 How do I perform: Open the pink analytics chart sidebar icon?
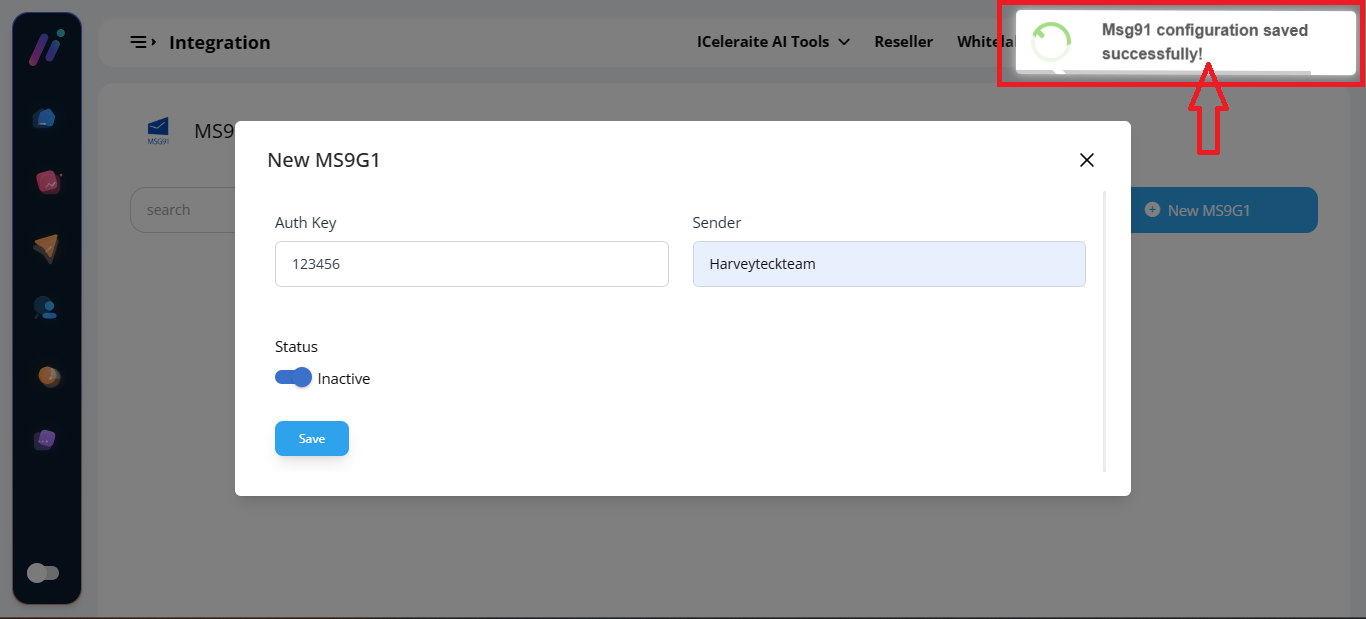pyautogui.click(x=47, y=182)
